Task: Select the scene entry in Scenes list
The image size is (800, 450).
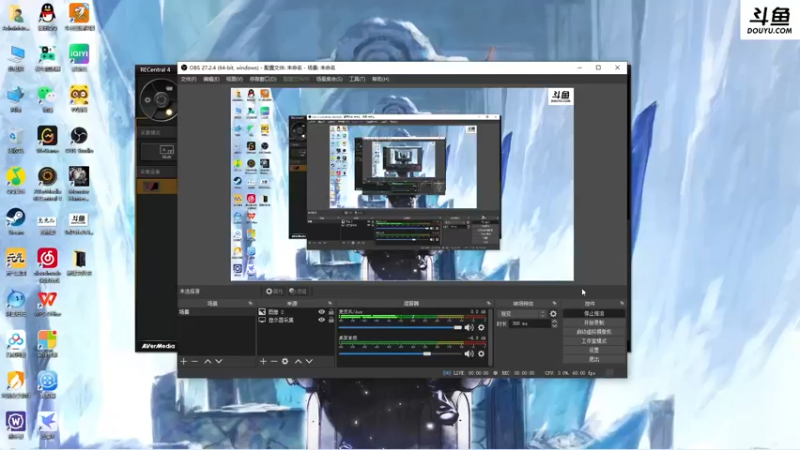Action: click(x=216, y=312)
